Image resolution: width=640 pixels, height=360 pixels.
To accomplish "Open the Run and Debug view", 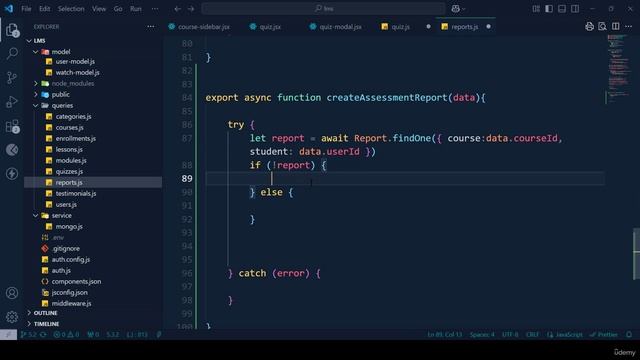I will coord(12,102).
